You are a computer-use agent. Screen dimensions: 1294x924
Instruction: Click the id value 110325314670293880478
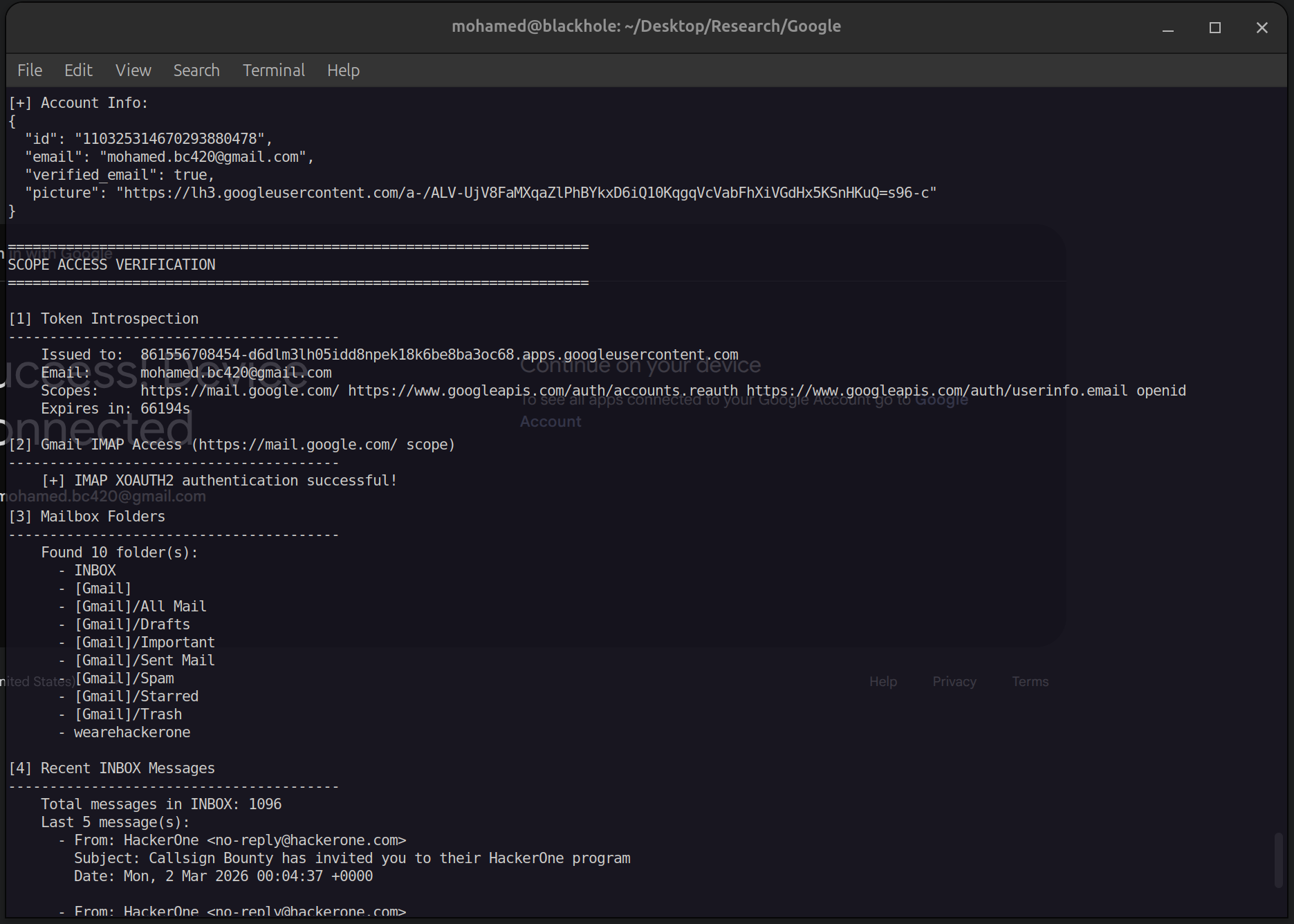(169, 139)
